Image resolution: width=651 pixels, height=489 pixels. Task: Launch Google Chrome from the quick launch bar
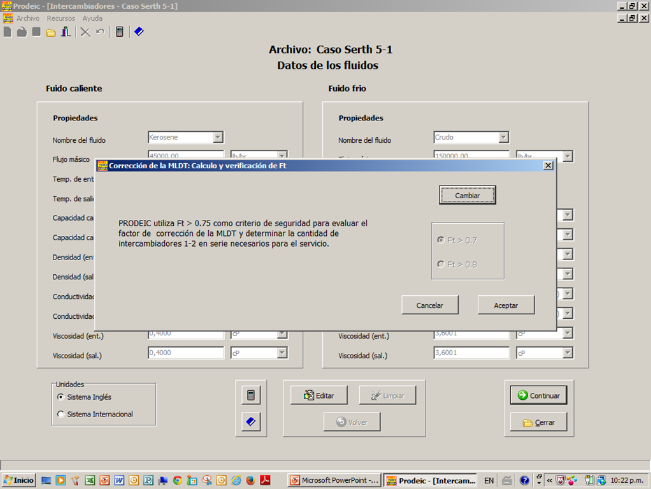[177, 480]
